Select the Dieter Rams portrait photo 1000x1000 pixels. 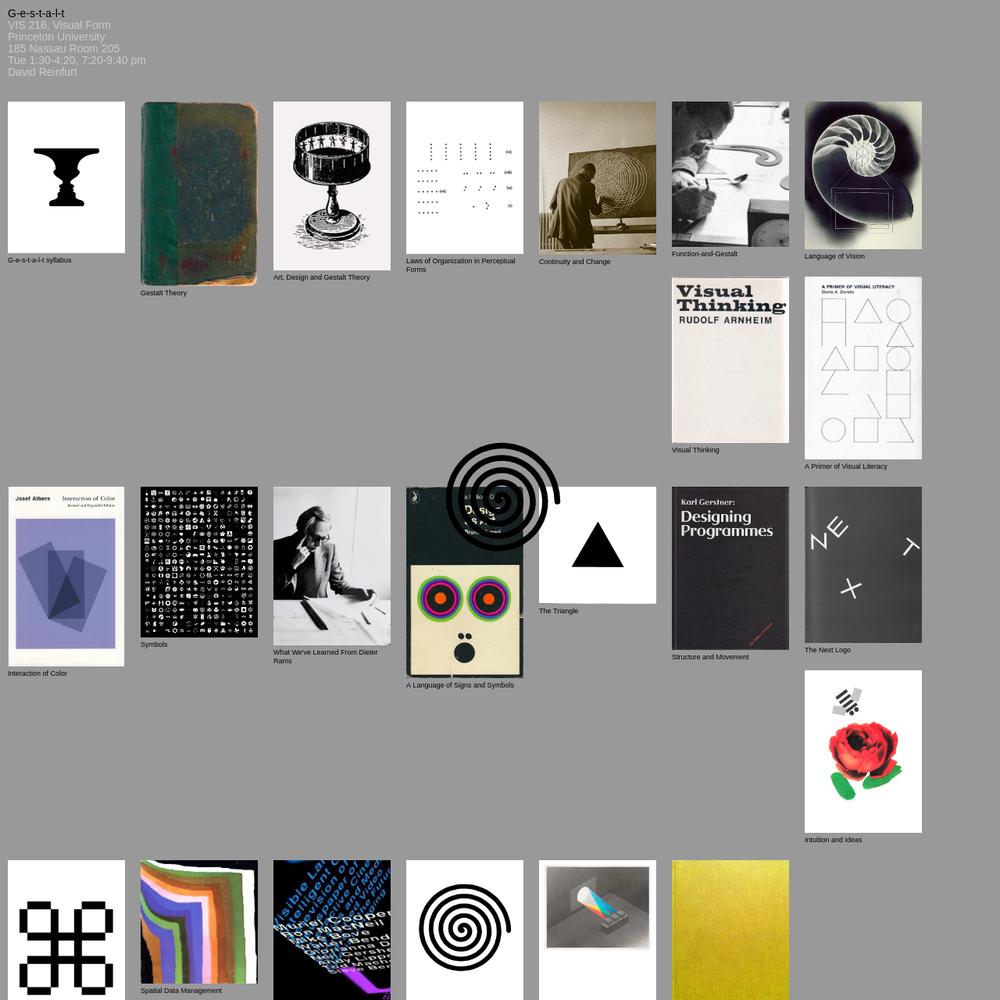pyautogui.click(x=332, y=566)
